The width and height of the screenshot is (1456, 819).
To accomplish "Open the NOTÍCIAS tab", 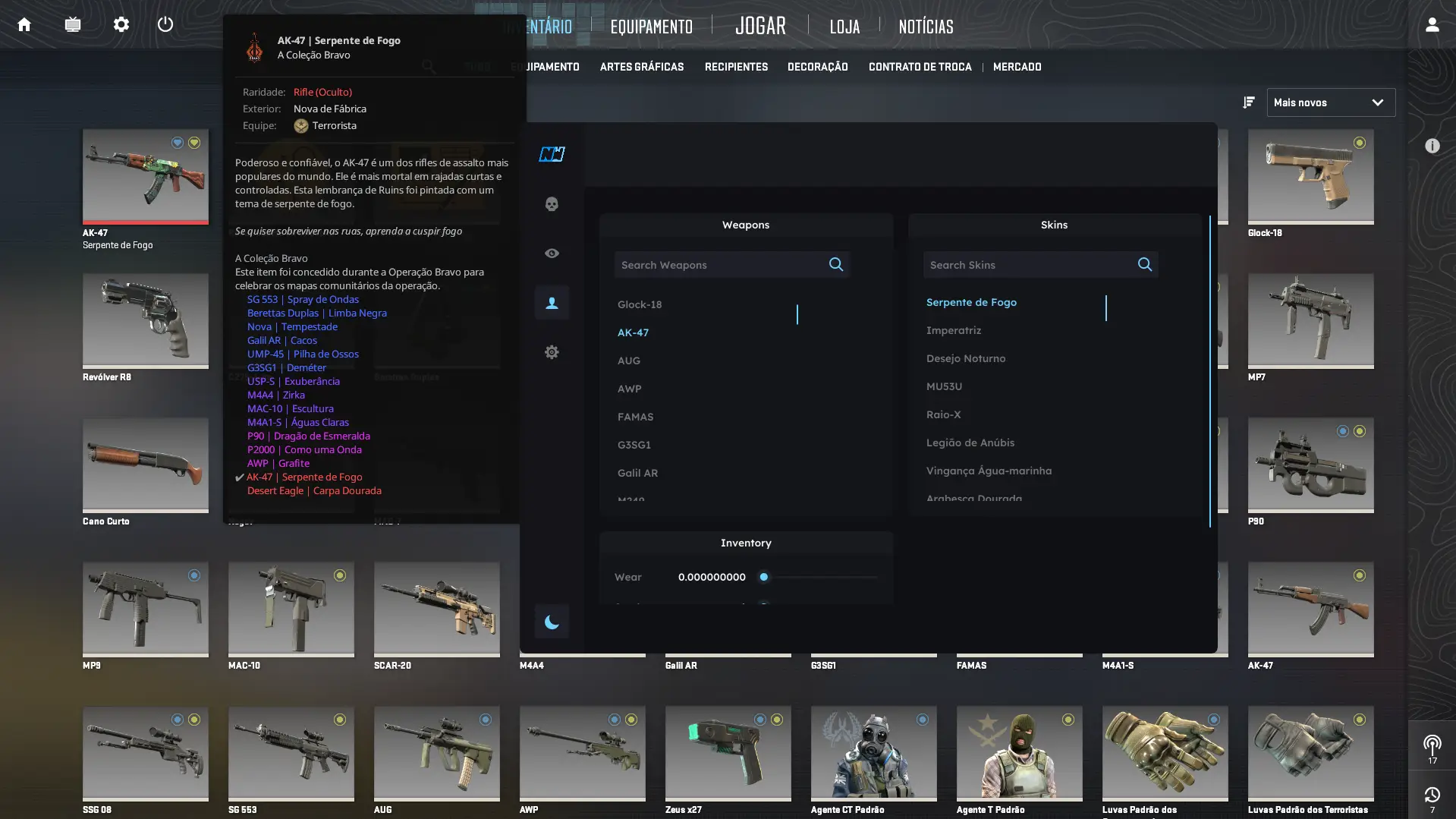I will click(926, 27).
